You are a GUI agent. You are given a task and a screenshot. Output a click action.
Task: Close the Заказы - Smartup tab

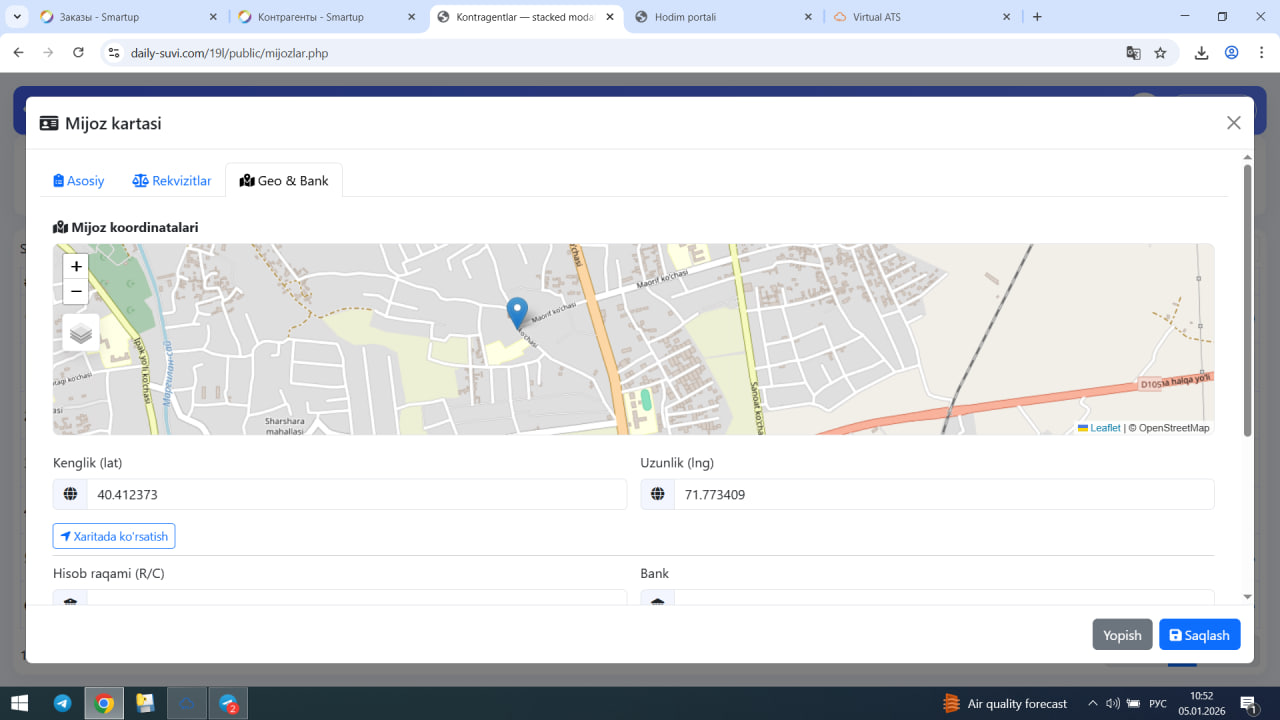(213, 17)
